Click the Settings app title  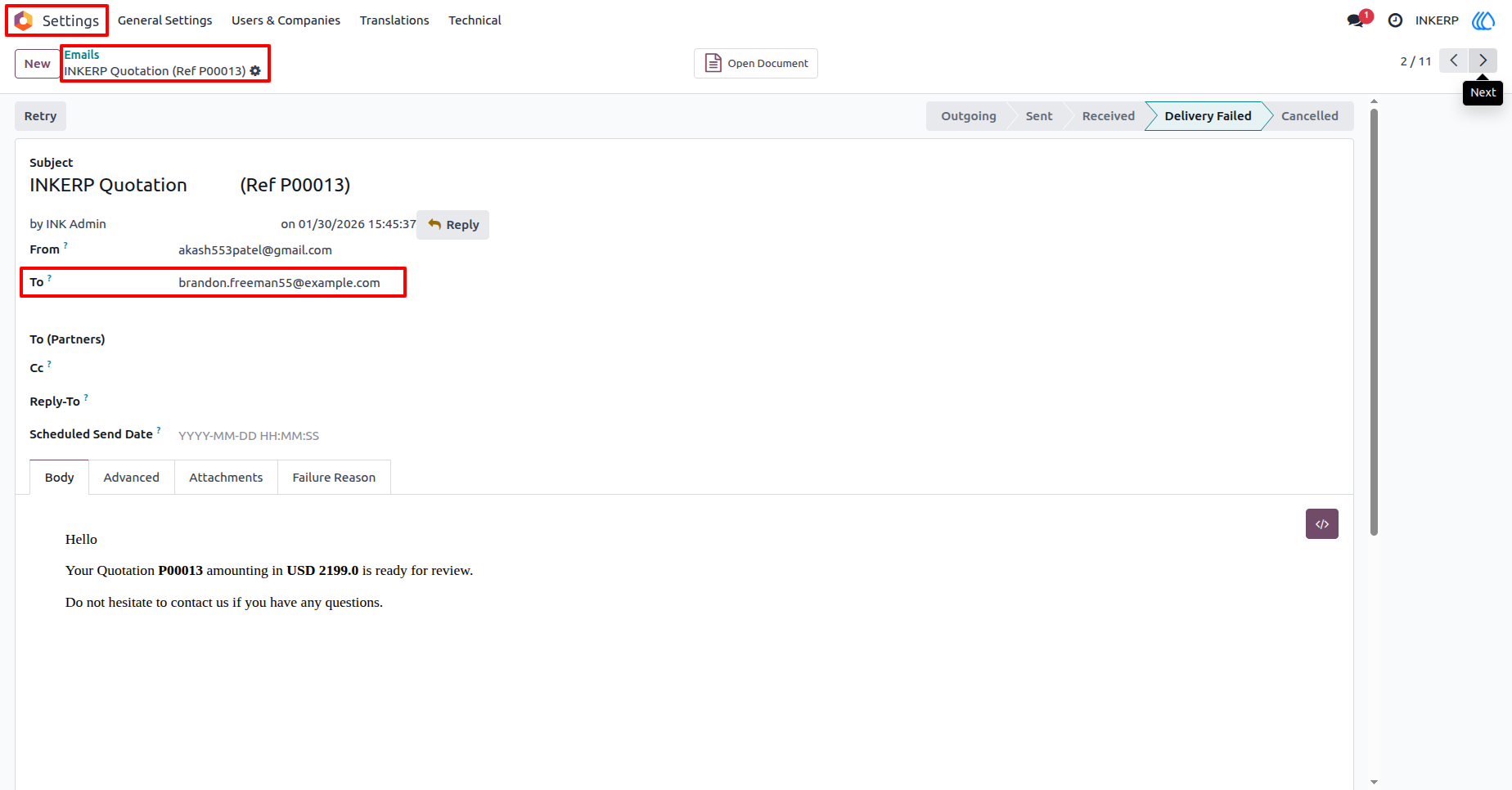pyautogui.click(x=70, y=20)
